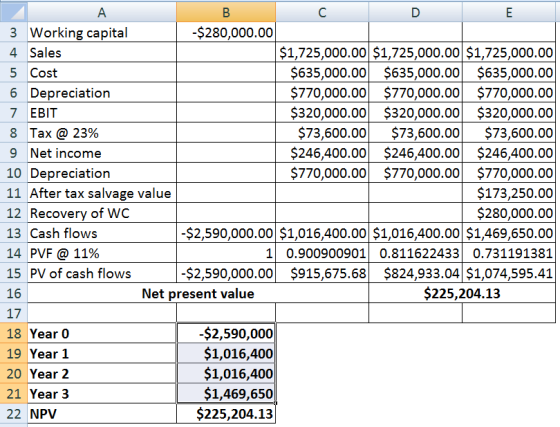Image resolution: width=560 pixels, height=427 pixels.
Task: Click the 'EBIT' label cell
Action: (x=102, y=112)
